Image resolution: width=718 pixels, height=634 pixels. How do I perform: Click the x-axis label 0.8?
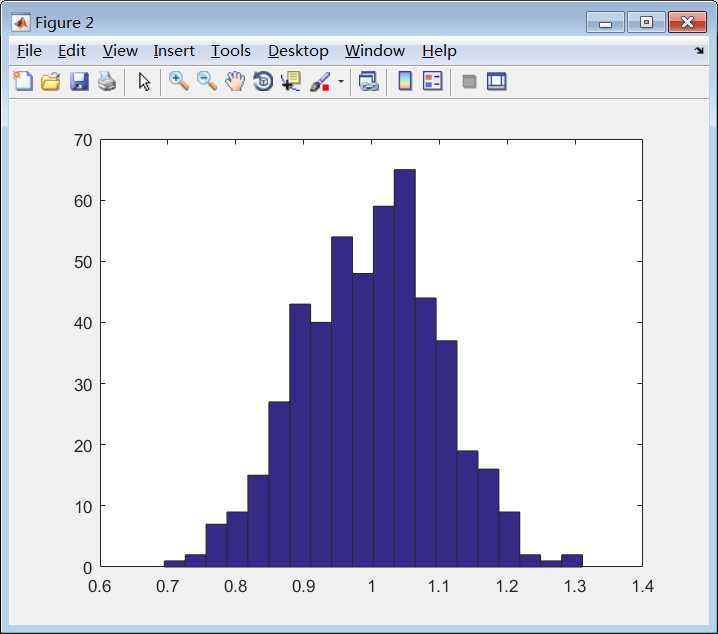(235, 586)
